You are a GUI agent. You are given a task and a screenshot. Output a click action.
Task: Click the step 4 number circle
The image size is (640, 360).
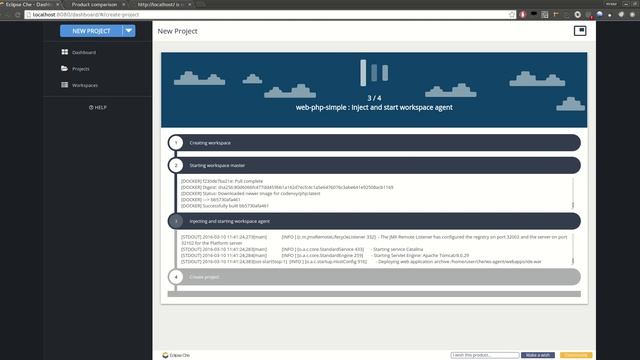click(x=176, y=277)
